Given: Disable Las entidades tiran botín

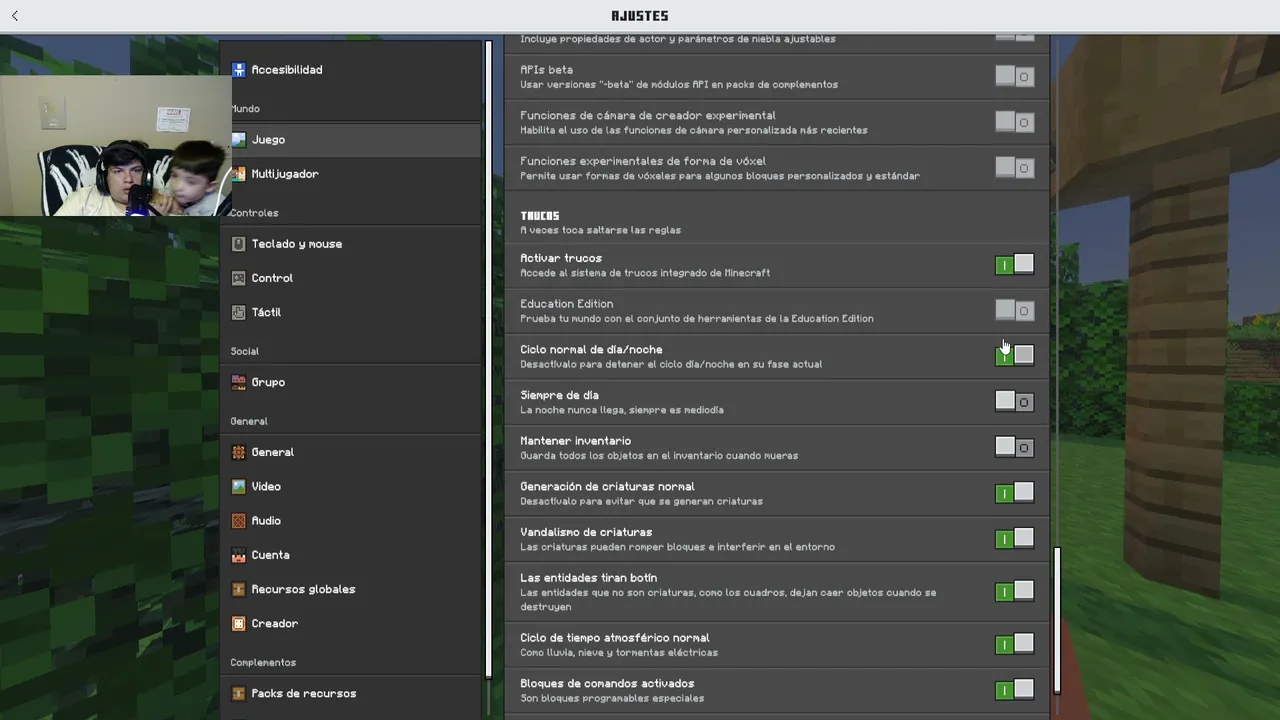Looking at the screenshot, I should coord(1014,591).
